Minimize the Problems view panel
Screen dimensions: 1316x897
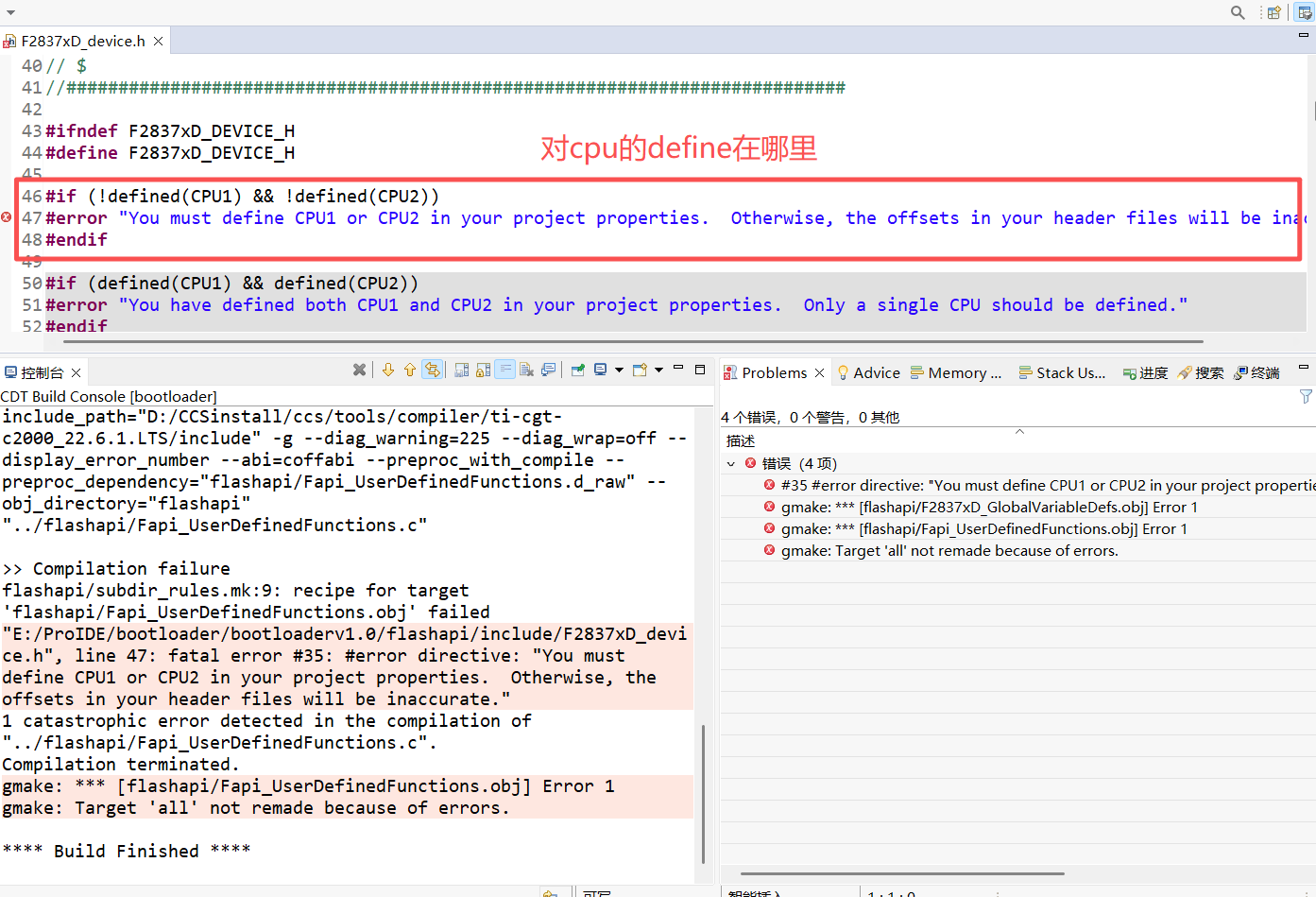click(x=1304, y=367)
